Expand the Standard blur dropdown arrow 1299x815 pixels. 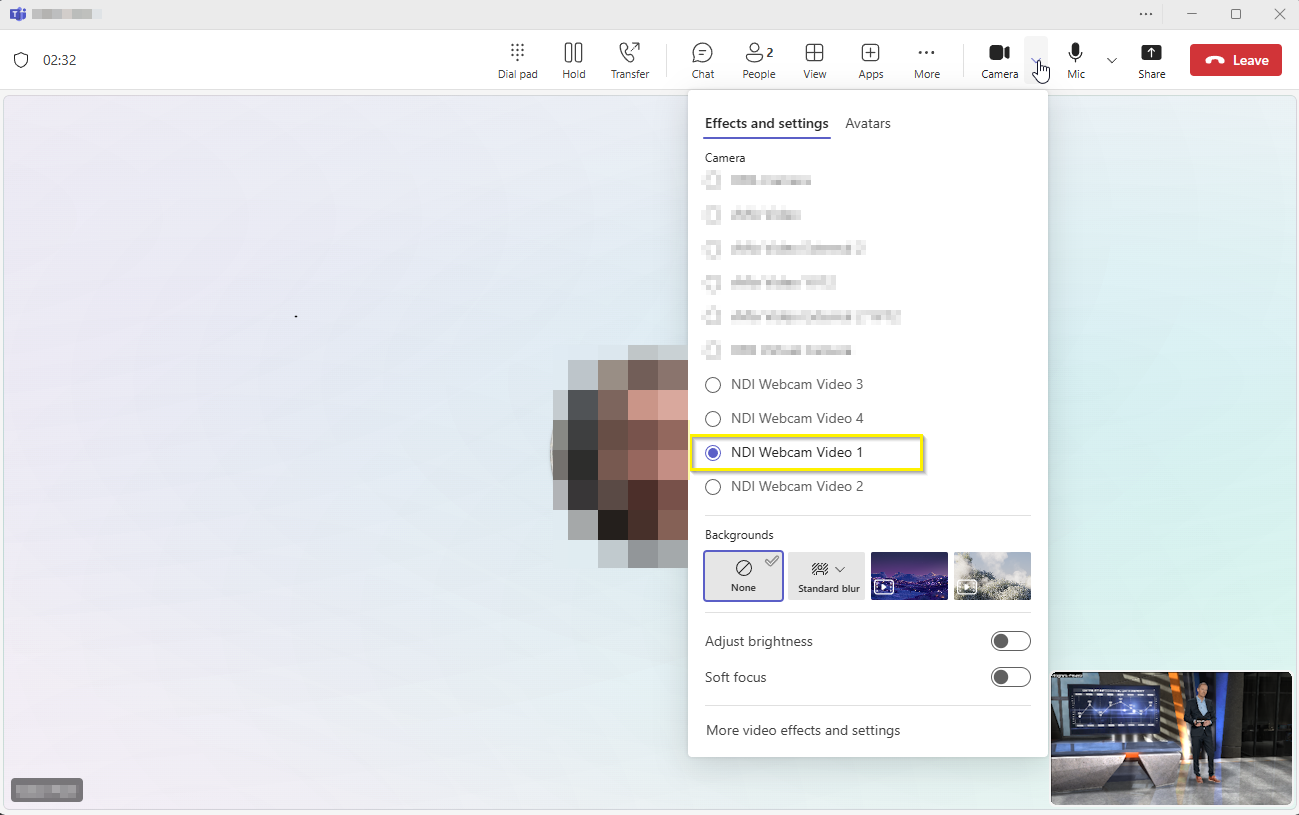pyautogui.click(x=840, y=569)
